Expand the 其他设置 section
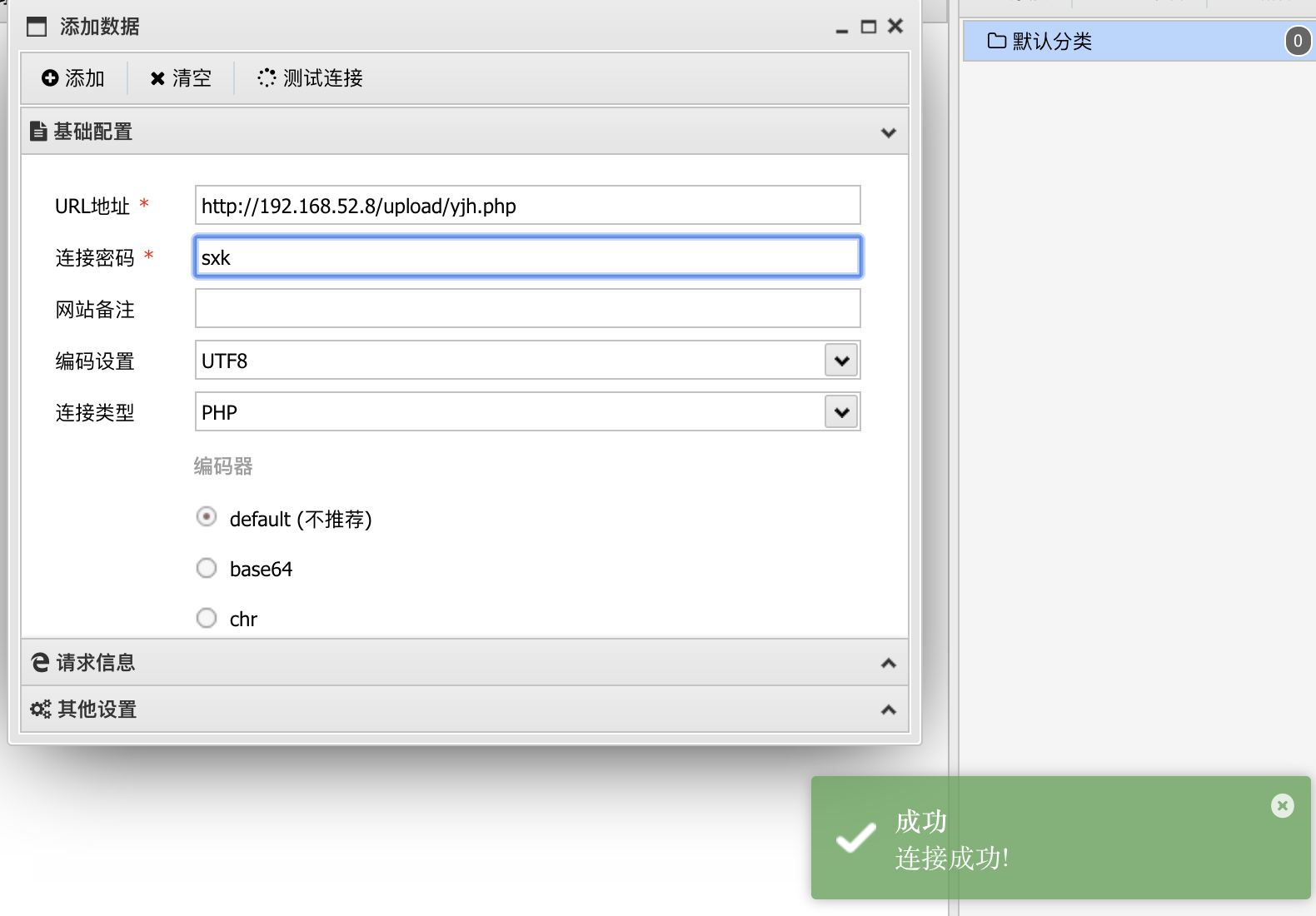 [888, 709]
